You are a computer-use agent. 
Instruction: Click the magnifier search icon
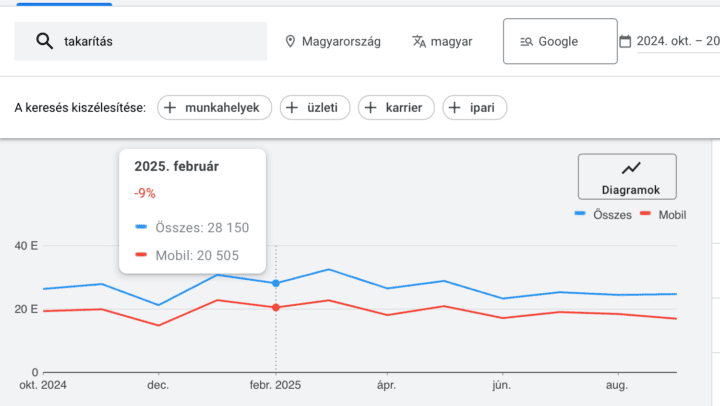pos(44,41)
